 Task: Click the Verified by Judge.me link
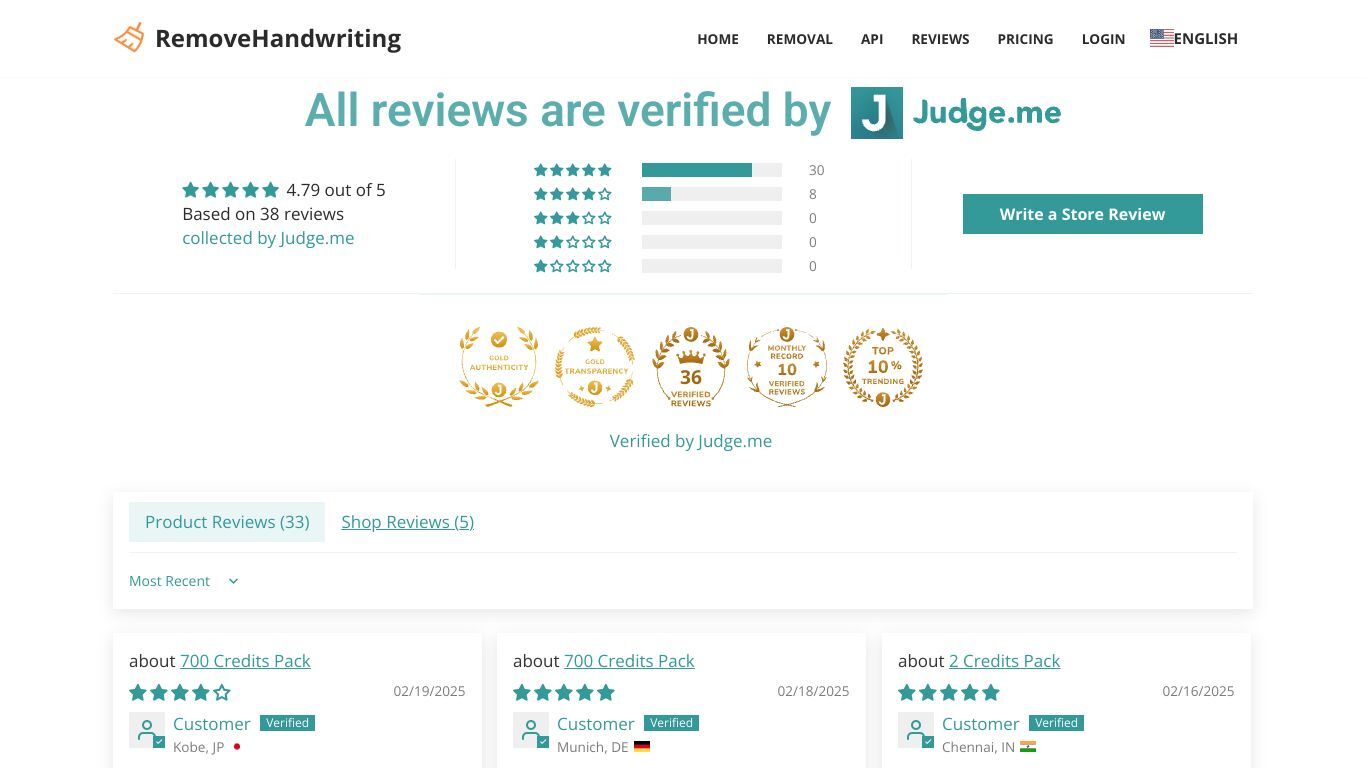pyautogui.click(x=691, y=441)
